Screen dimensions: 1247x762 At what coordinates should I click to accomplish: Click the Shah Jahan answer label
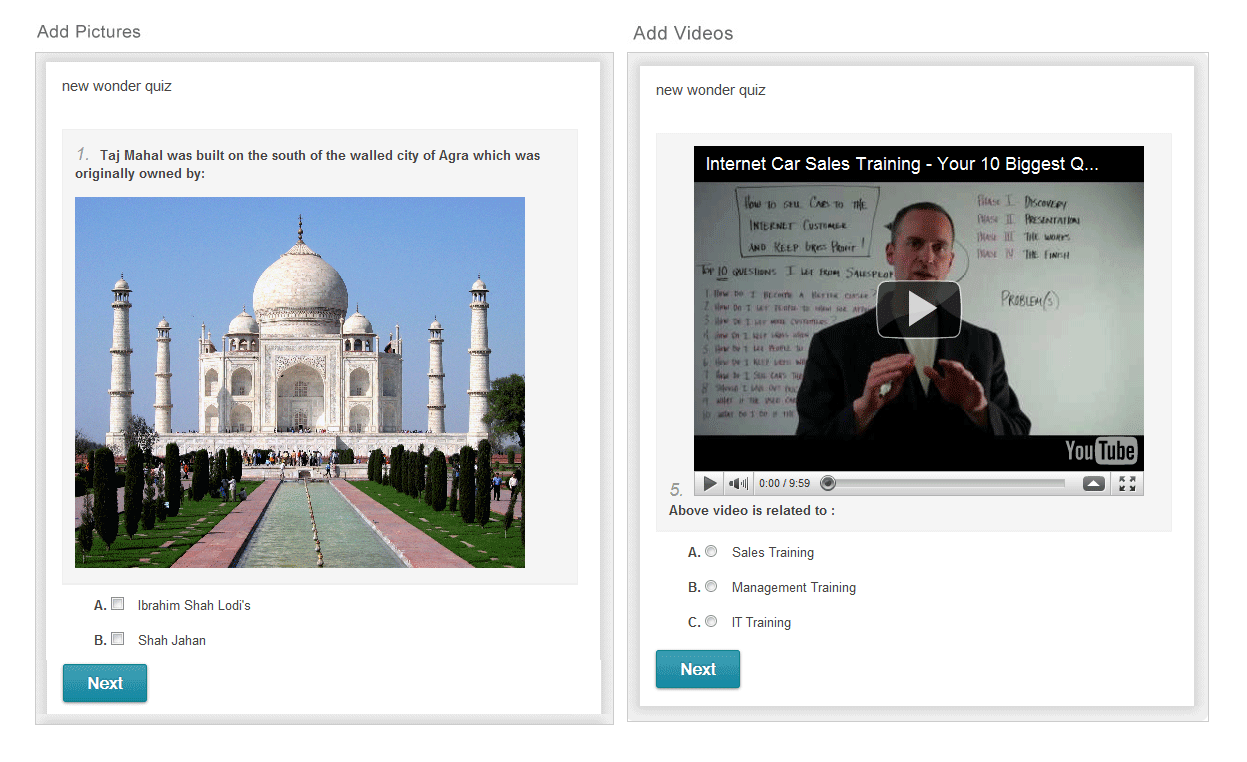click(x=172, y=640)
